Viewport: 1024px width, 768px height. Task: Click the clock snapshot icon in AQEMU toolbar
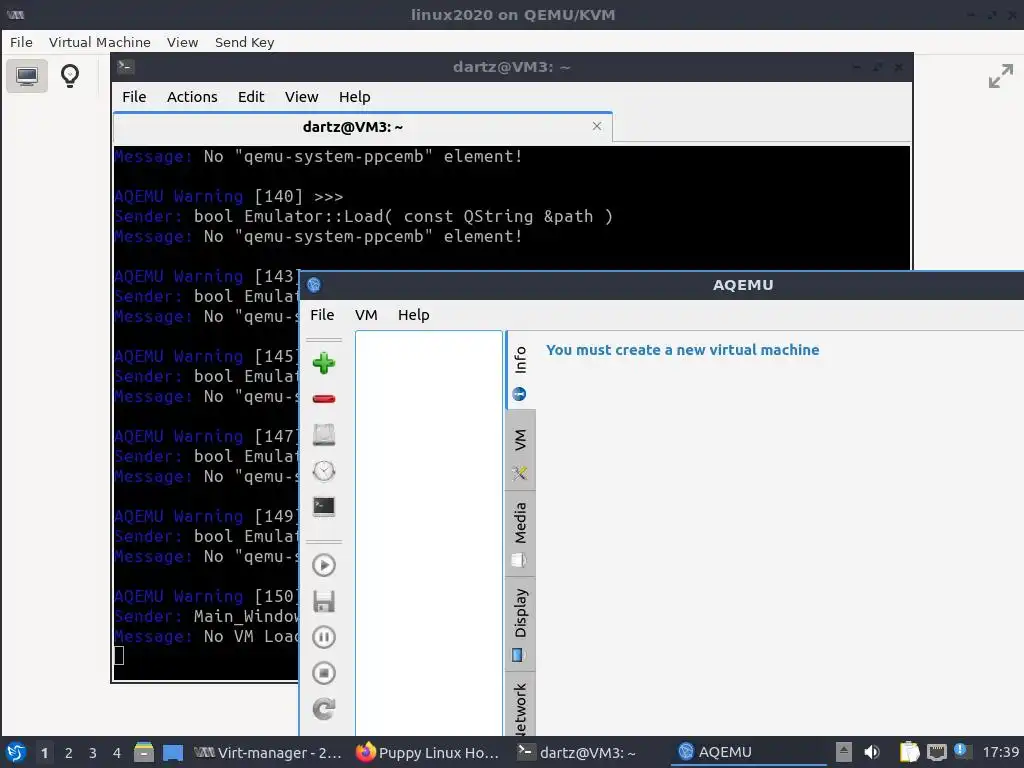pyautogui.click(x=324, y=471)
